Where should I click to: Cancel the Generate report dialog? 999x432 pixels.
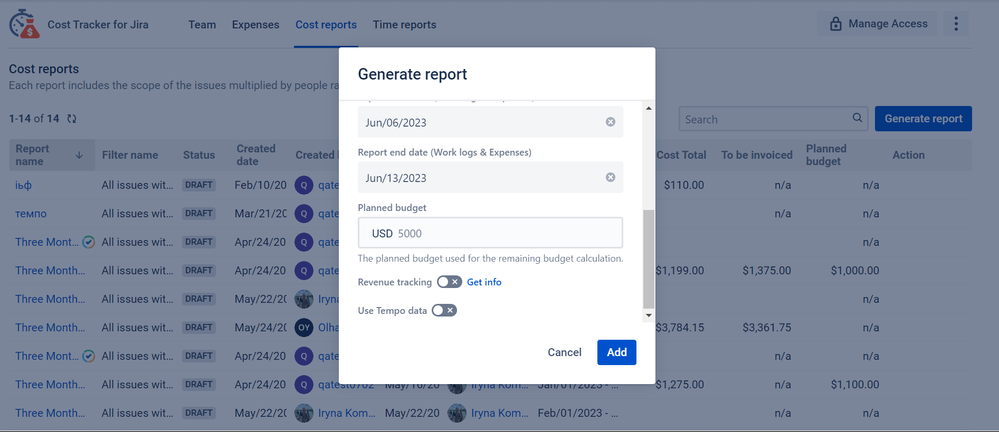[564, 352]
